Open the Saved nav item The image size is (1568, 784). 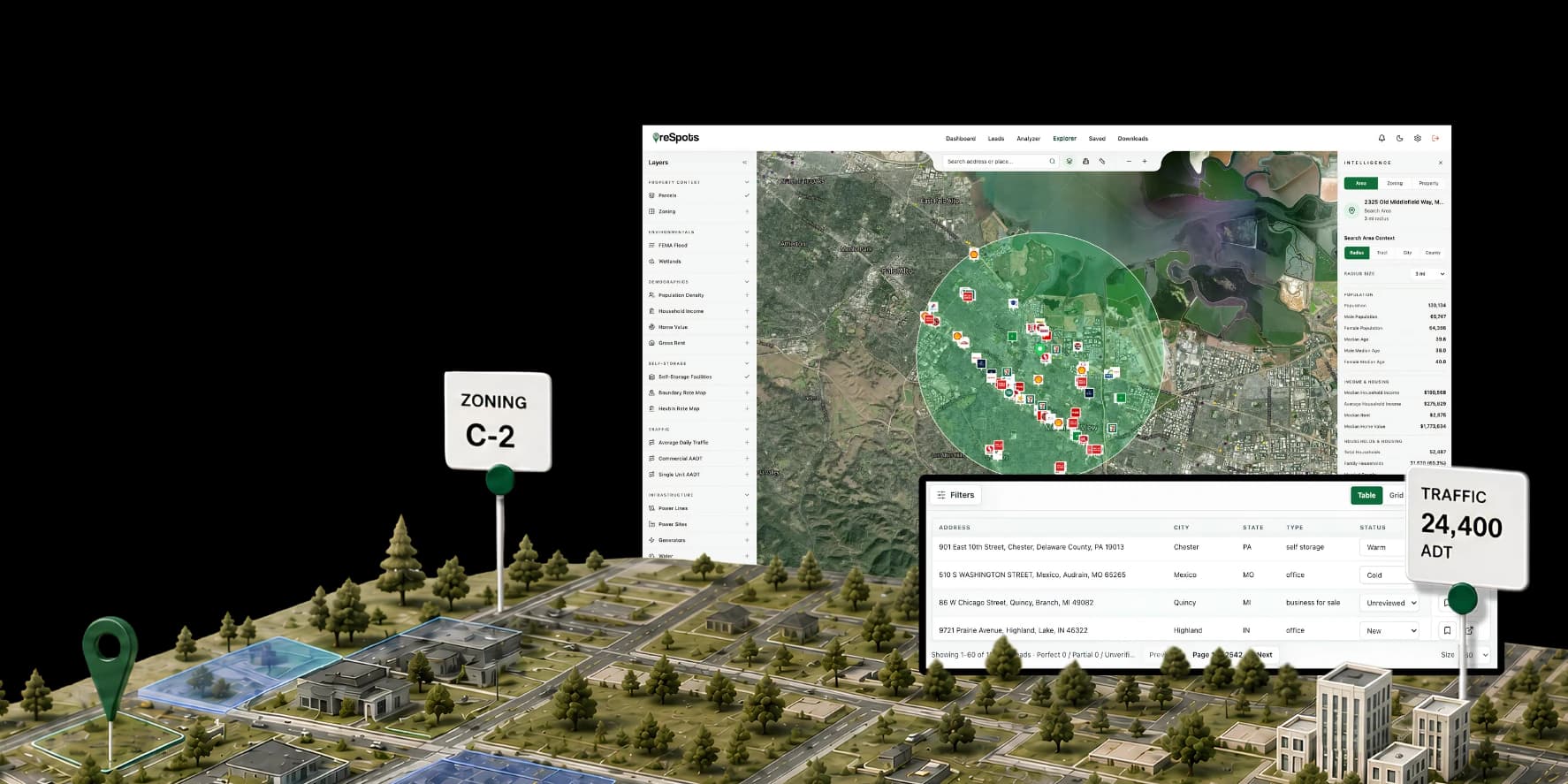point(1097,139)
